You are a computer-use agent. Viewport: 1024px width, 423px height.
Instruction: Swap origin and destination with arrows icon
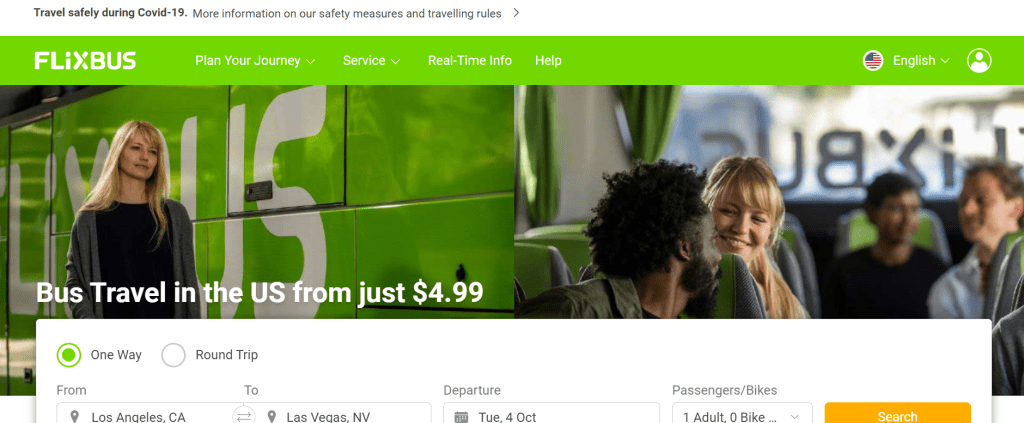point(244,416)
